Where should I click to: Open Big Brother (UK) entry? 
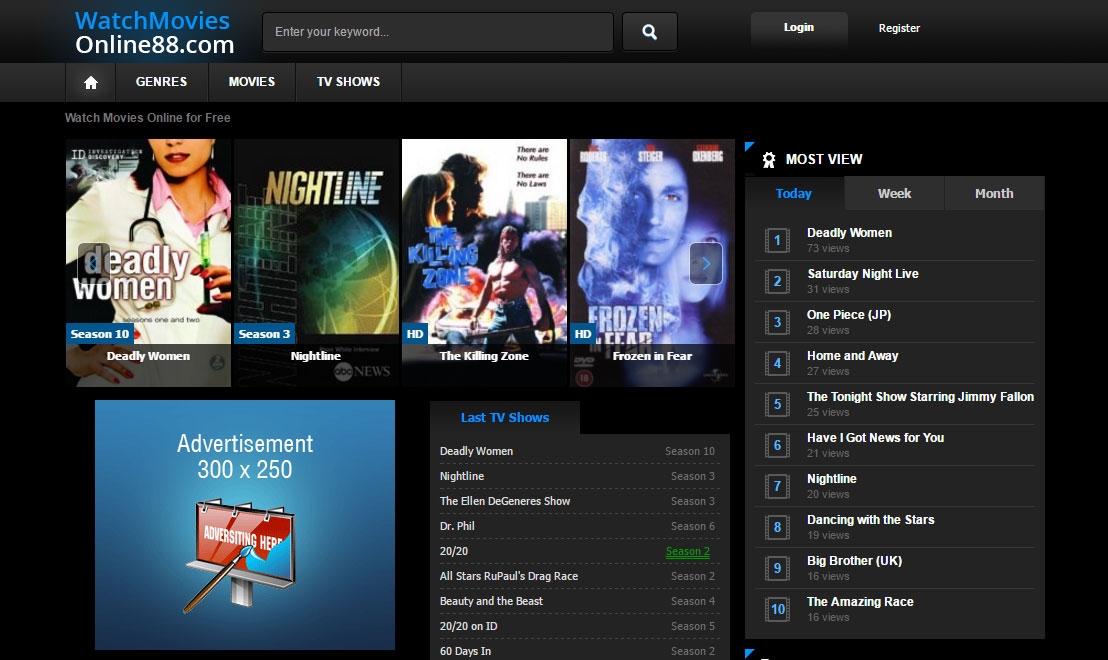pyautogui.click(x=854, y=560)
